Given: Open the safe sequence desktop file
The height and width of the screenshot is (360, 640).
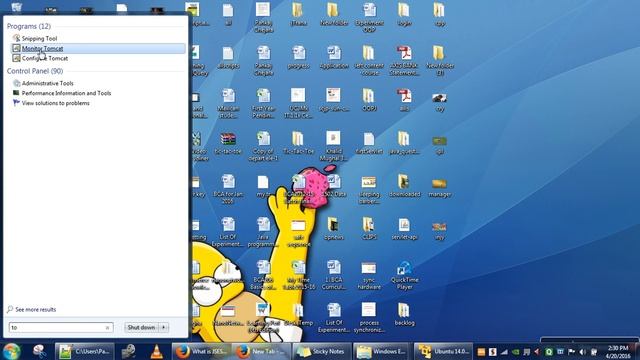Looking at the screenshot, I should tap(298, 232).
